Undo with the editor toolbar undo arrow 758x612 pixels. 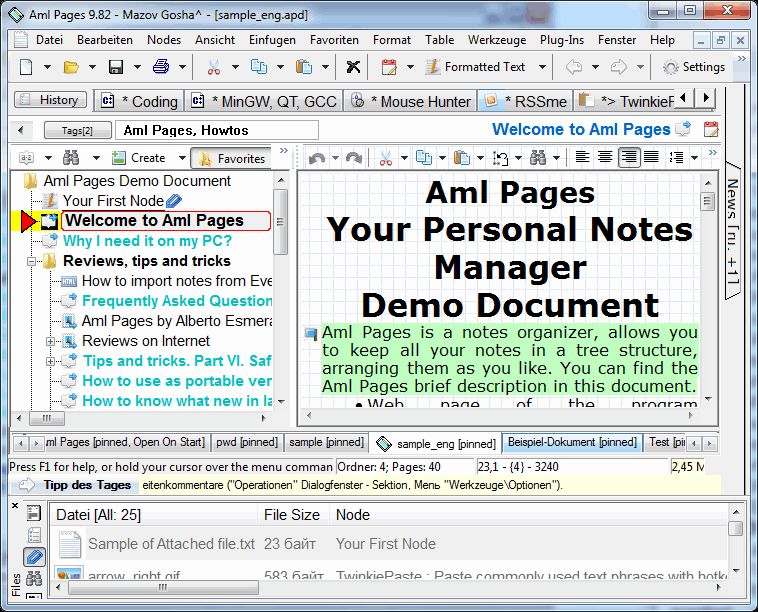317,158
